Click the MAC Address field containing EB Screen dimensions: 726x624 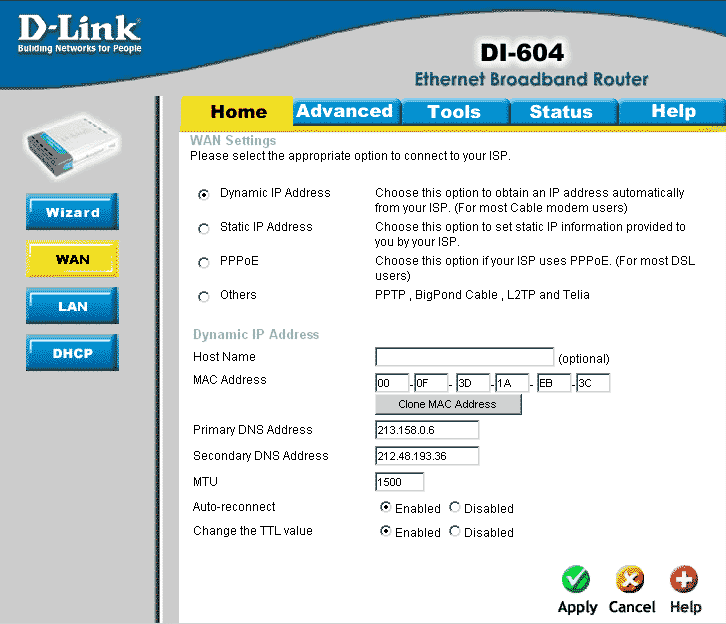(554, 383)
